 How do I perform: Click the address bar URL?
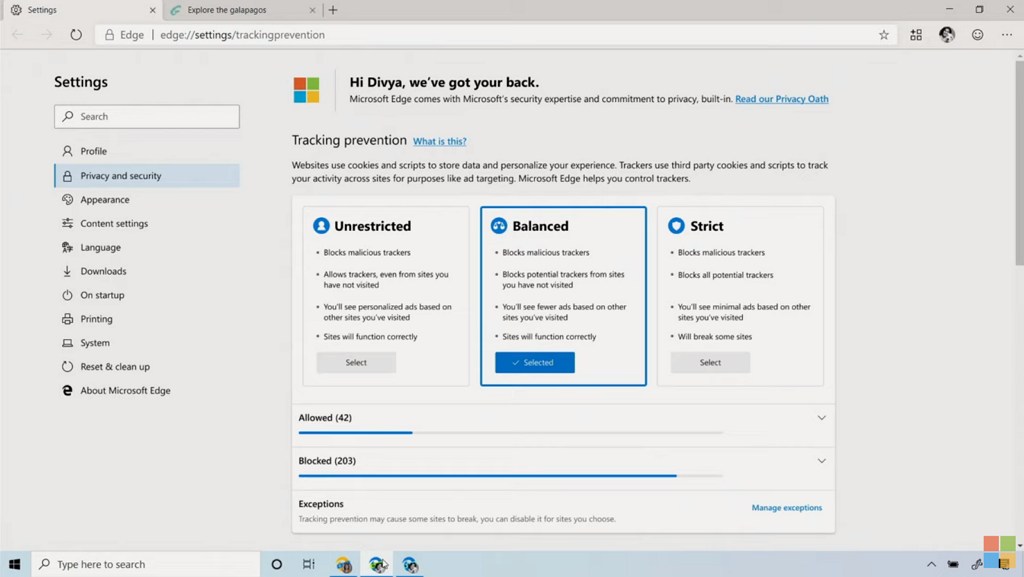coord(242,35)
